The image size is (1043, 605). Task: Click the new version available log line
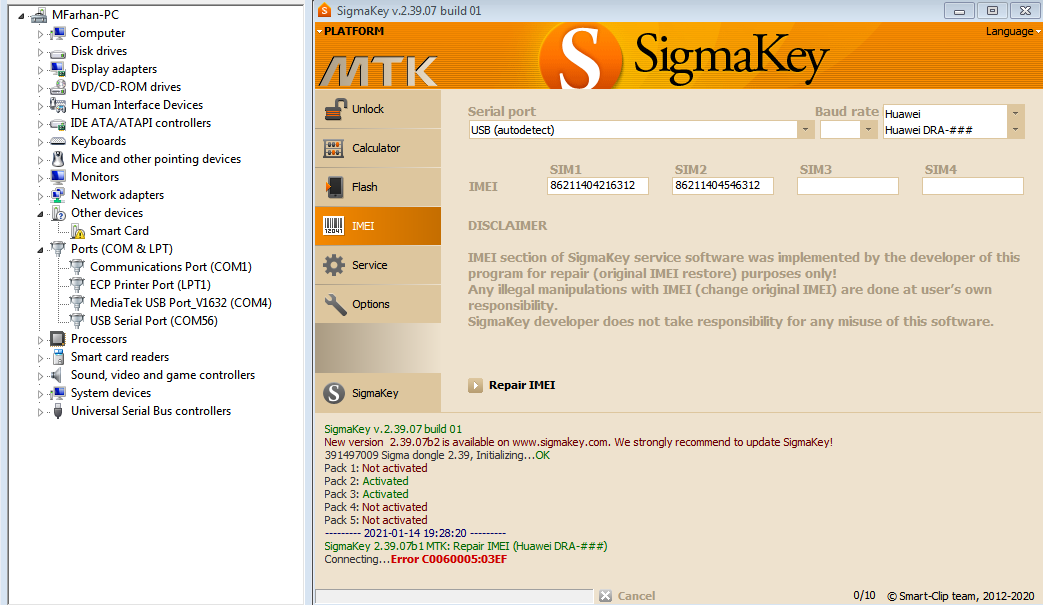click(578, 442)
